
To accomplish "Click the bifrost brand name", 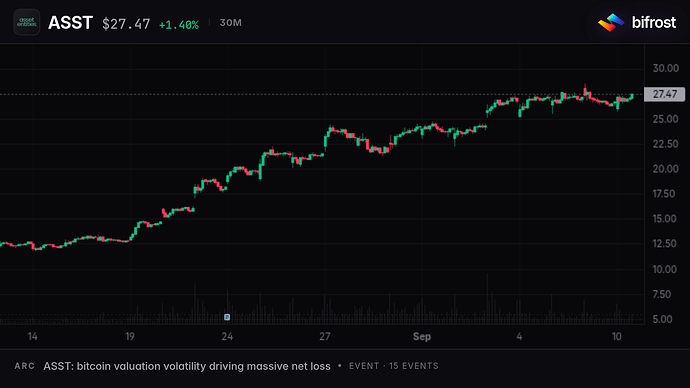I will tap(653, 22).
